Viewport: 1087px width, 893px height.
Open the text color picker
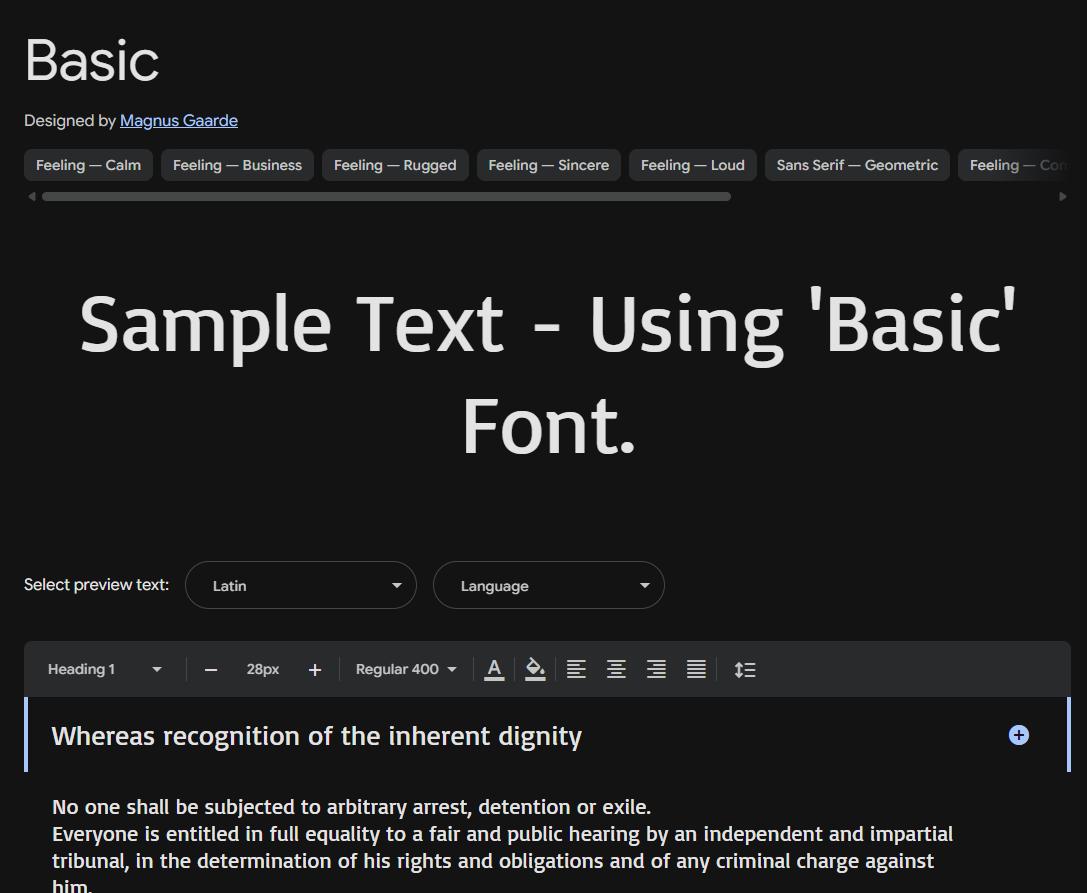tap(494, 670)
